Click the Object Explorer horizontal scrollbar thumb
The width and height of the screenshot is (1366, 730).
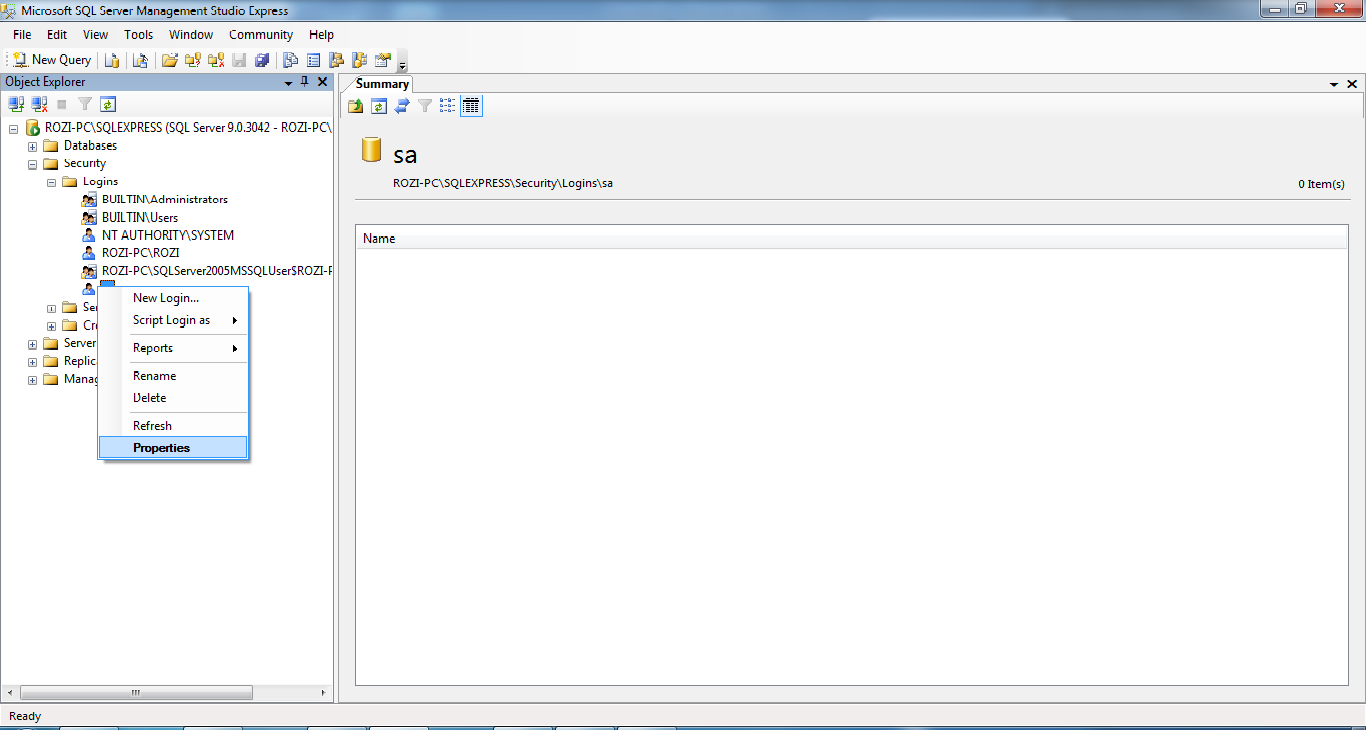[x=136, y=692]
